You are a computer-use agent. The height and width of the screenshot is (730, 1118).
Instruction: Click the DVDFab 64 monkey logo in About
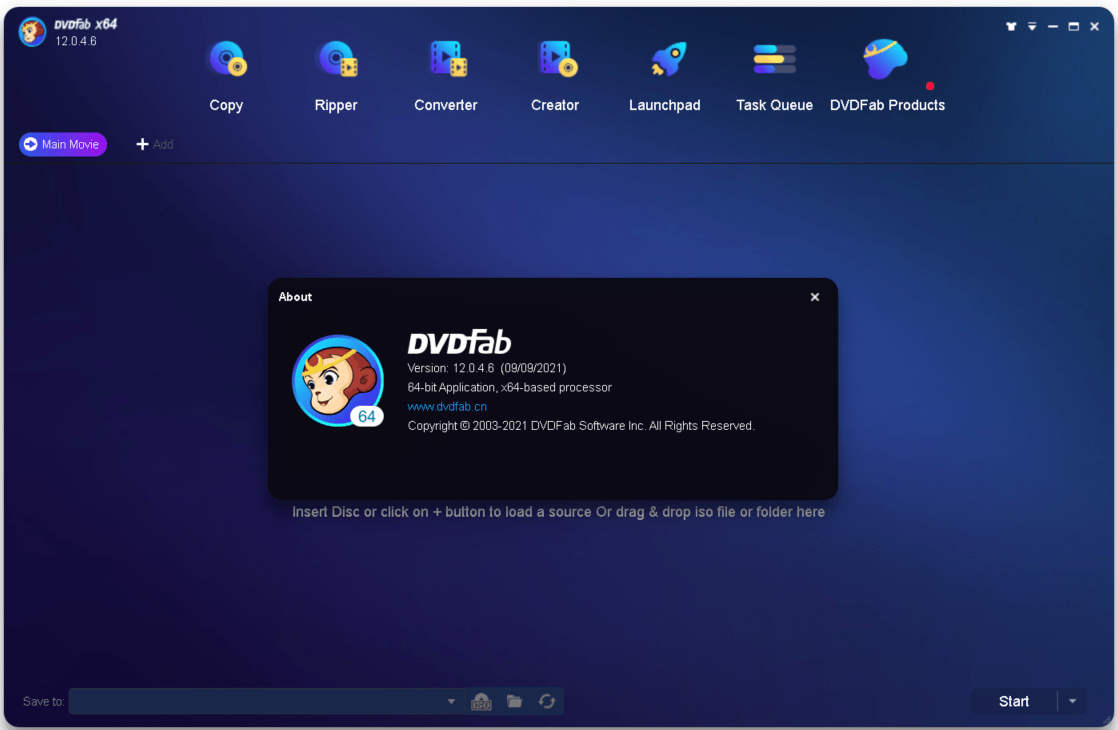(338, 381)
